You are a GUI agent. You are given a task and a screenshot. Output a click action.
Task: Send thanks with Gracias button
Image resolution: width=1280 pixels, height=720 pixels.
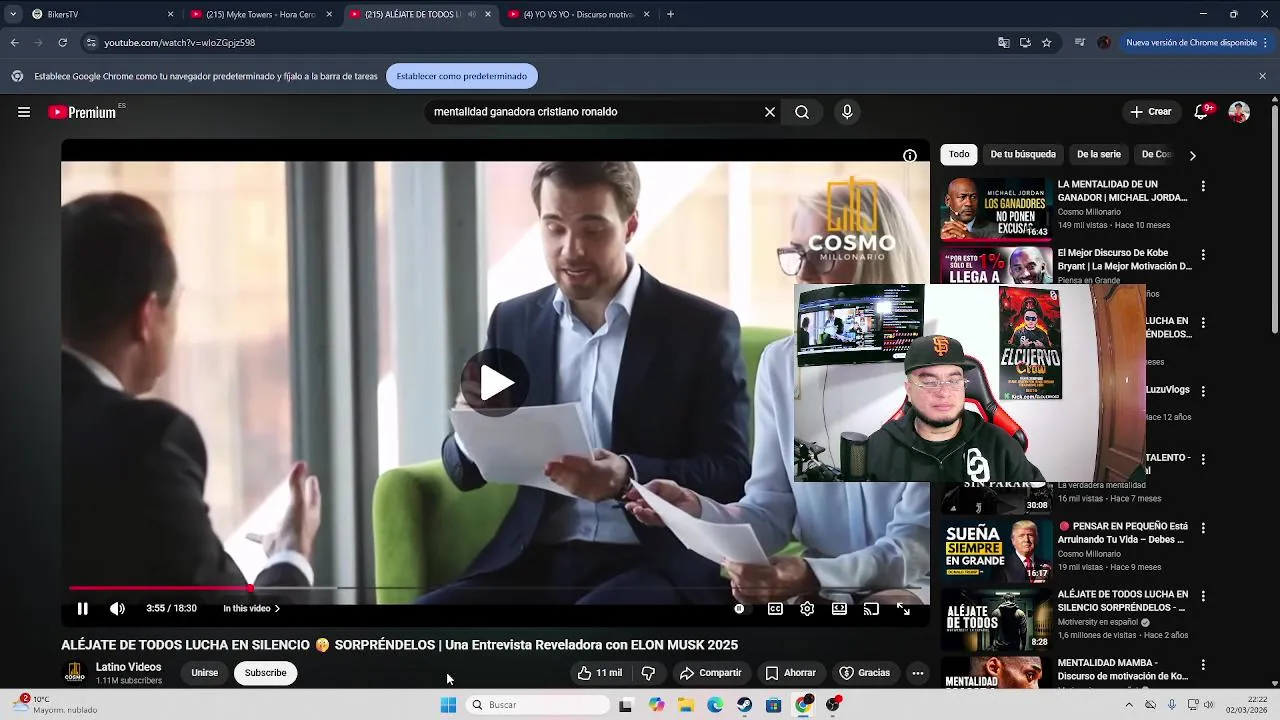(x=864, y=673)
